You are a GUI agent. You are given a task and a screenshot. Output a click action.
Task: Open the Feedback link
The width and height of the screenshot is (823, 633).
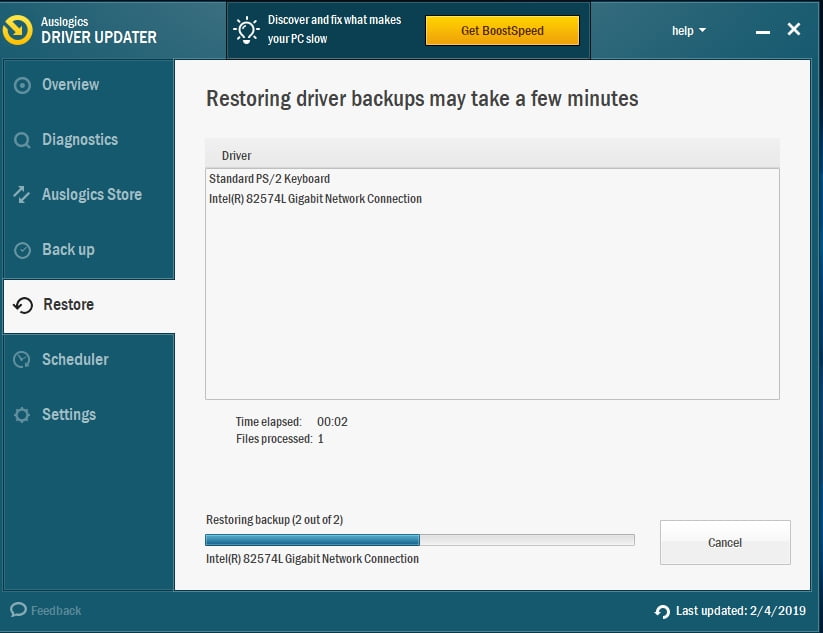tap(56, 610)
